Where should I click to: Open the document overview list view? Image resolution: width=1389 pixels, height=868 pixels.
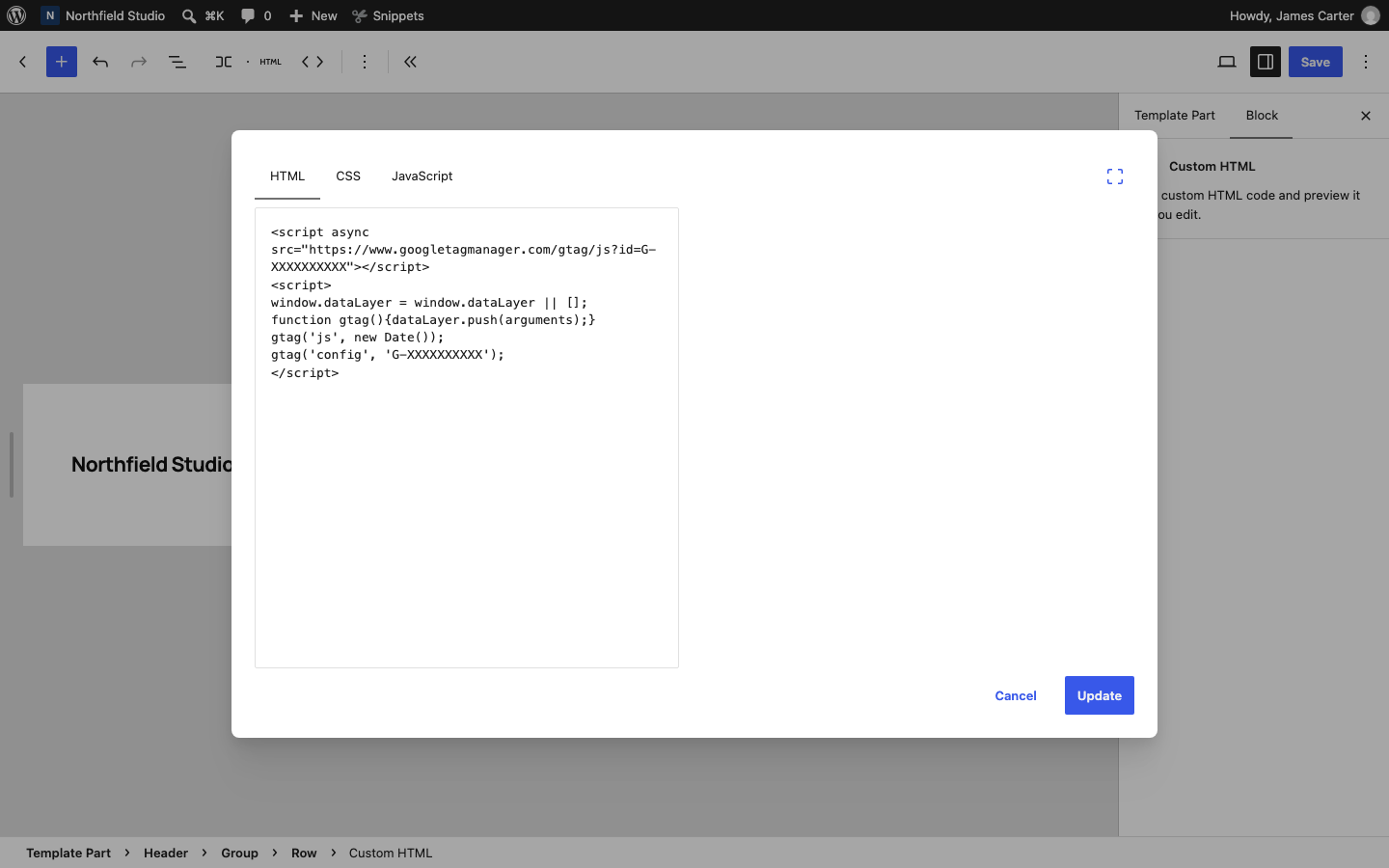tap(177, 62)
